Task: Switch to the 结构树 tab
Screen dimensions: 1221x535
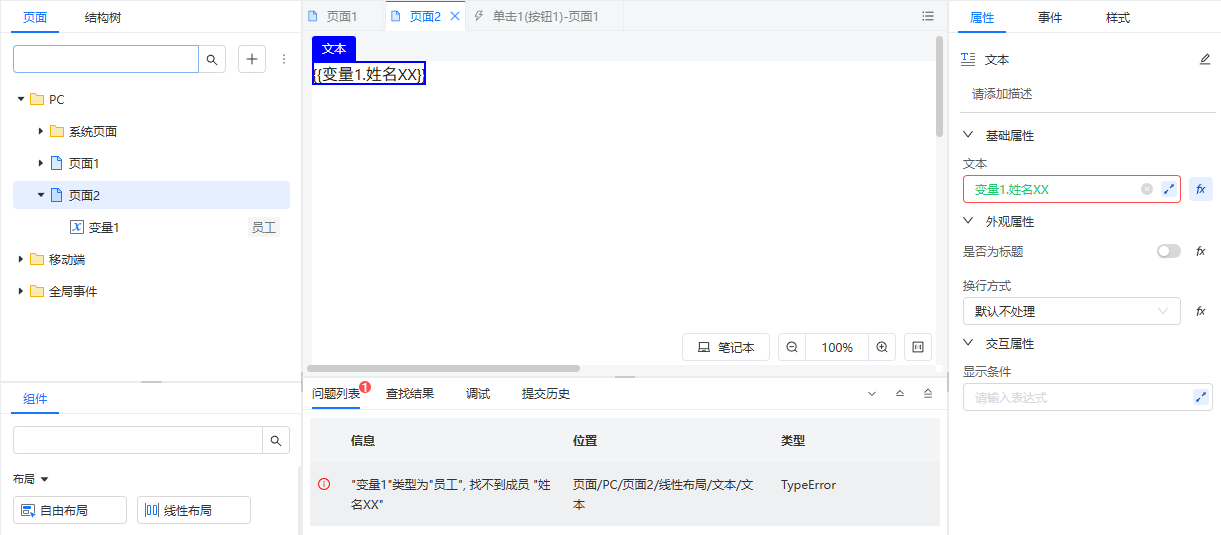Action: (103, 18)
